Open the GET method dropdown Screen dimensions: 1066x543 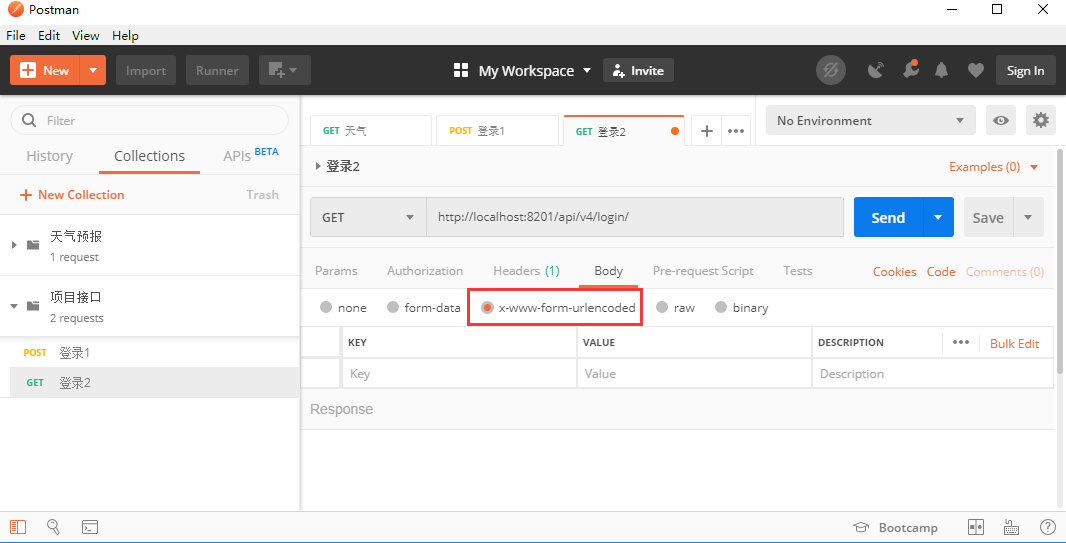(x=368, y=217)
